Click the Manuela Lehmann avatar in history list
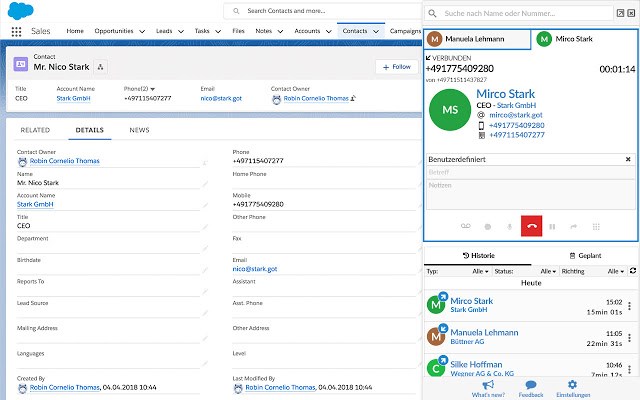 436,336
